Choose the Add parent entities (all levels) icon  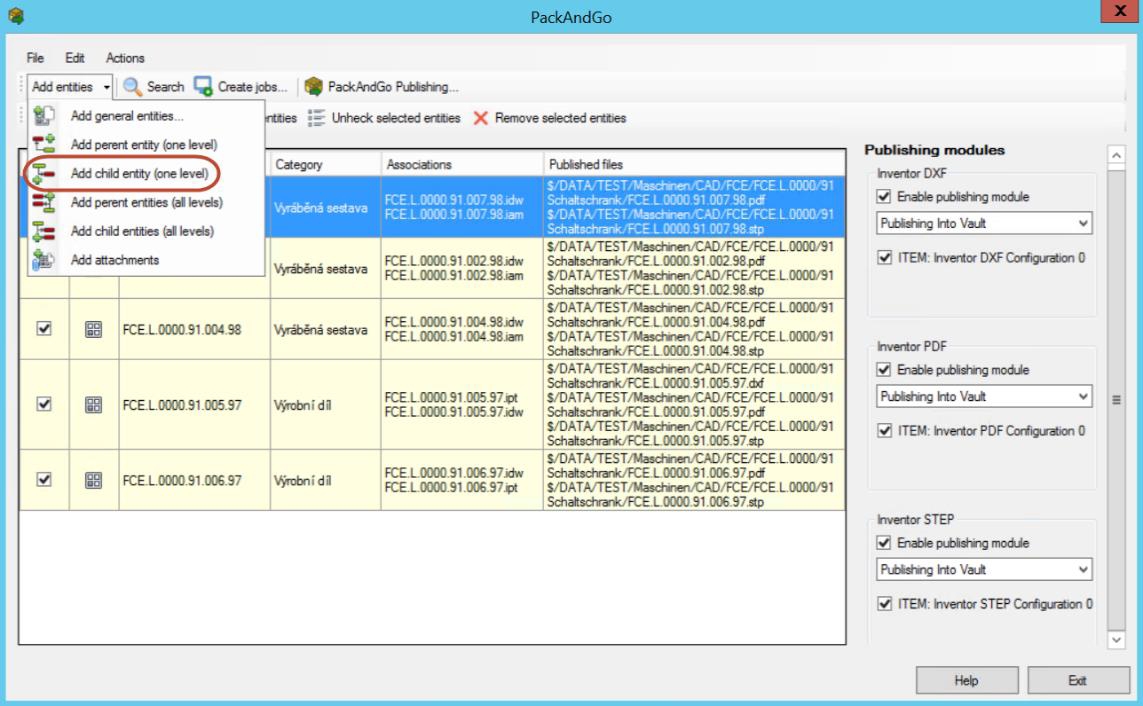pyautogui.click(x=43, y=202)
